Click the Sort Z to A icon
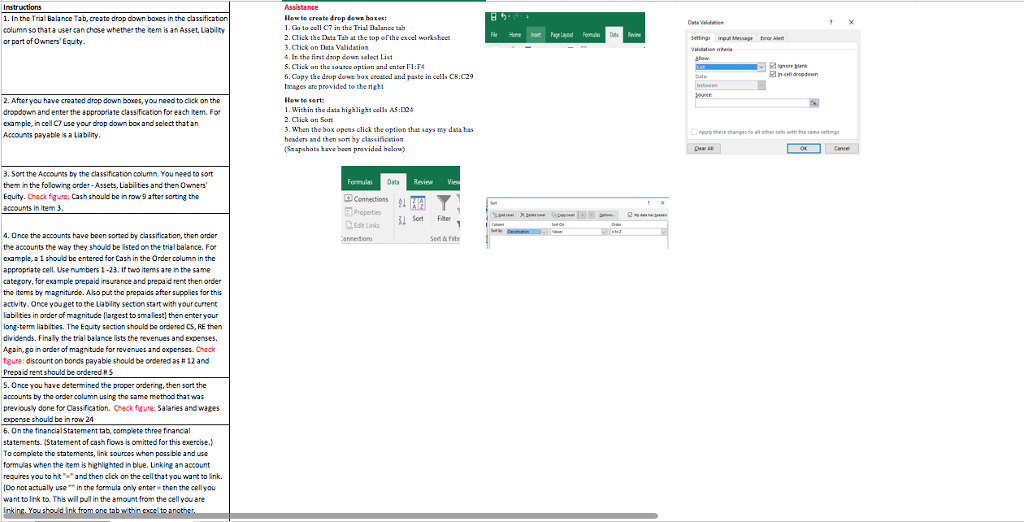Viewport: 1024px width, 522px height. pyautogui.click(x=400, y=218)
